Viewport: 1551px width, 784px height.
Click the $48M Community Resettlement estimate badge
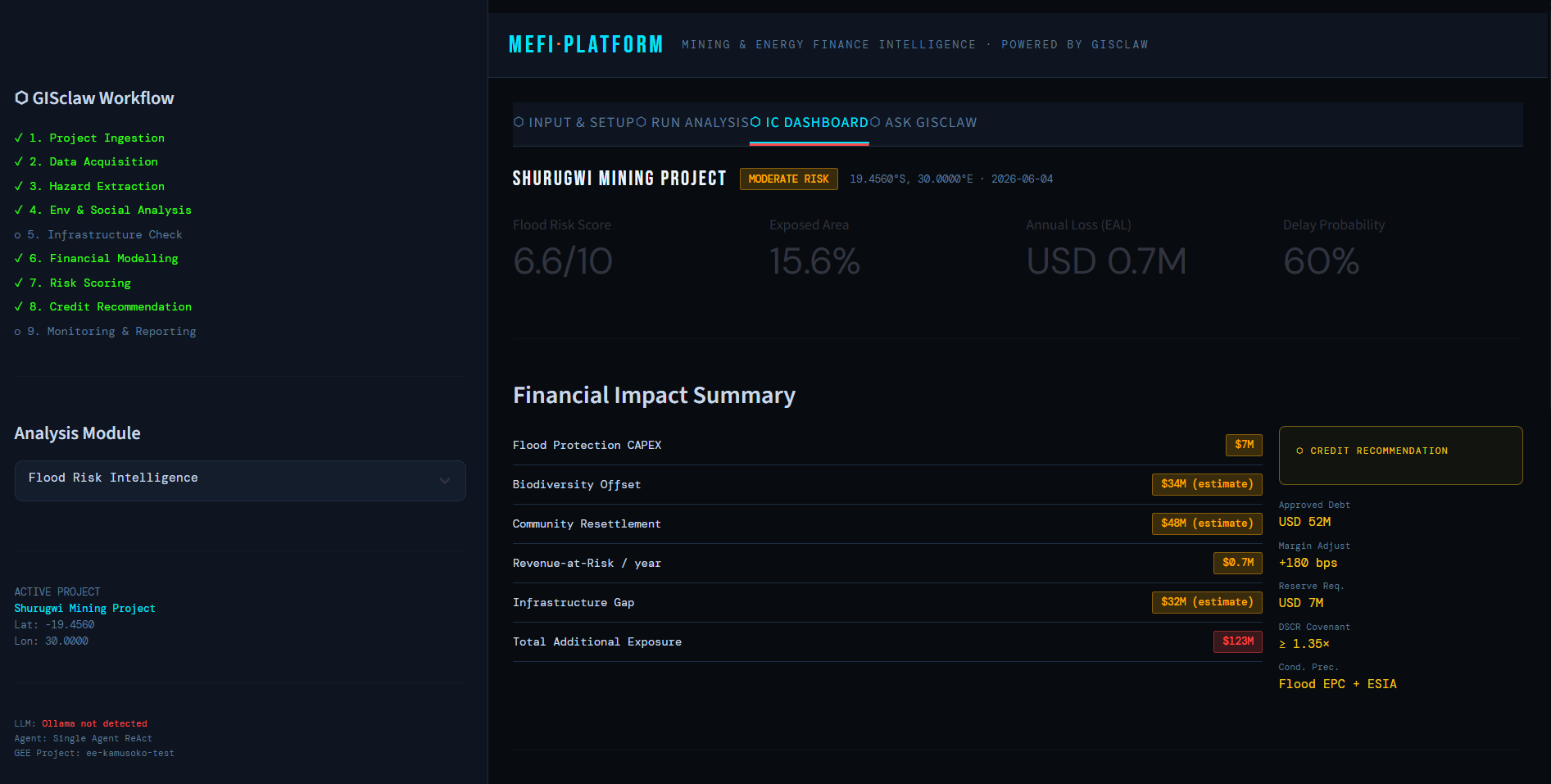[1207, 523]
